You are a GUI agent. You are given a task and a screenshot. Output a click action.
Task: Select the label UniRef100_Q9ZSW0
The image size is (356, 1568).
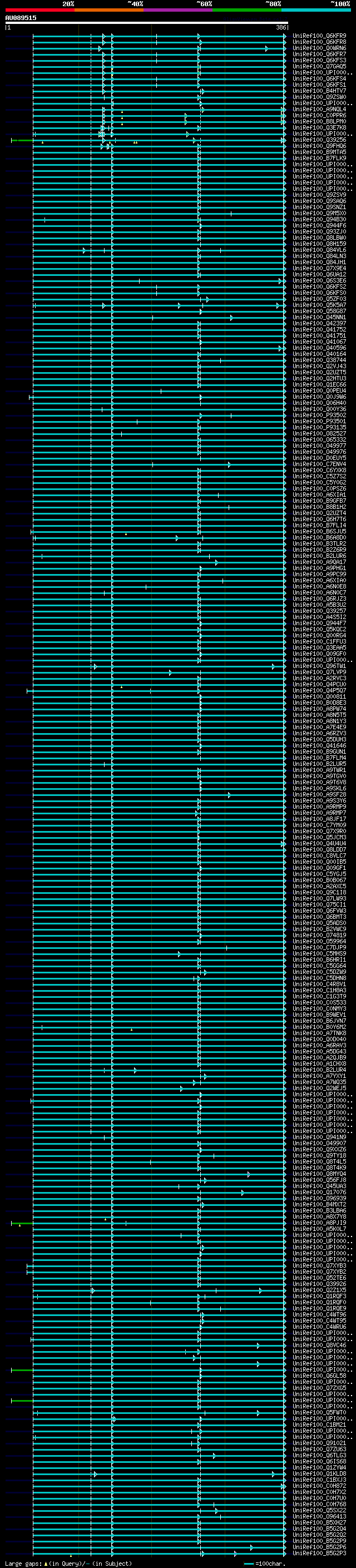tap(319, 97)
